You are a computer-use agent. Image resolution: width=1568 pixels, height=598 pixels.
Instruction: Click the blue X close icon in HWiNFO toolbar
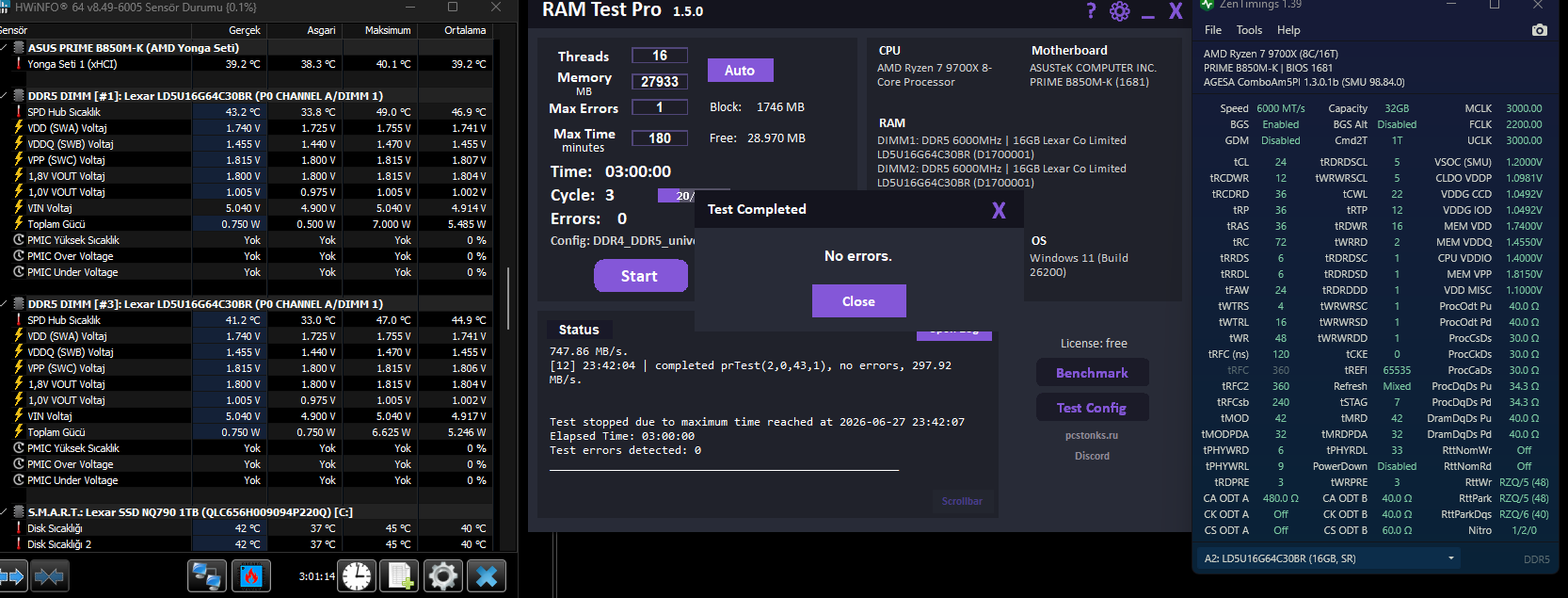click(487, 575)
